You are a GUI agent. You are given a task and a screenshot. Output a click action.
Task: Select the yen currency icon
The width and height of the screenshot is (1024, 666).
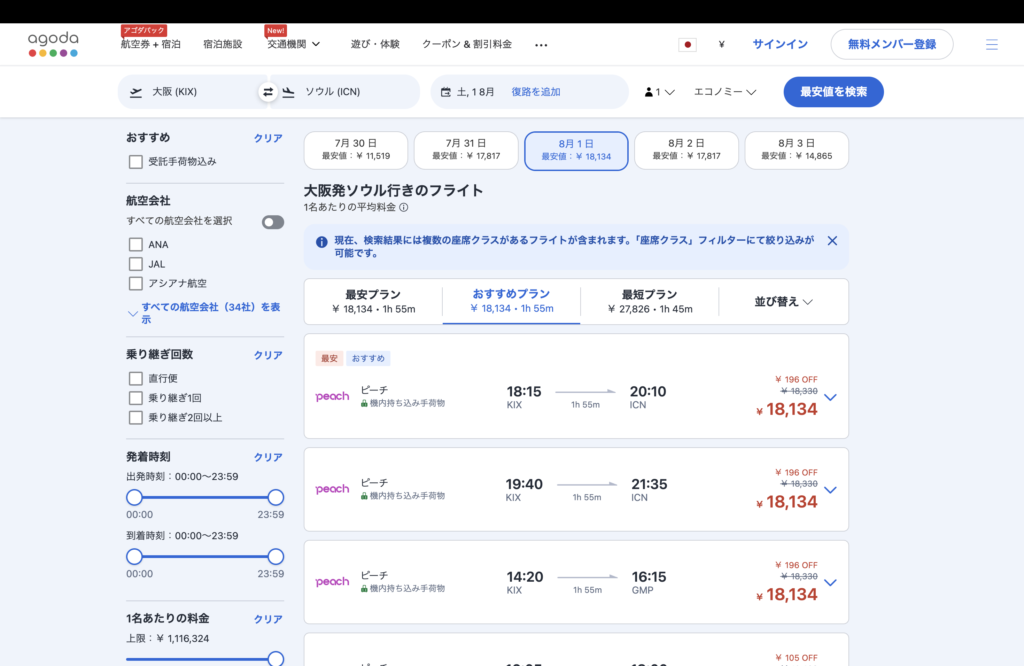pyautogui.click(x=721, y=45)
